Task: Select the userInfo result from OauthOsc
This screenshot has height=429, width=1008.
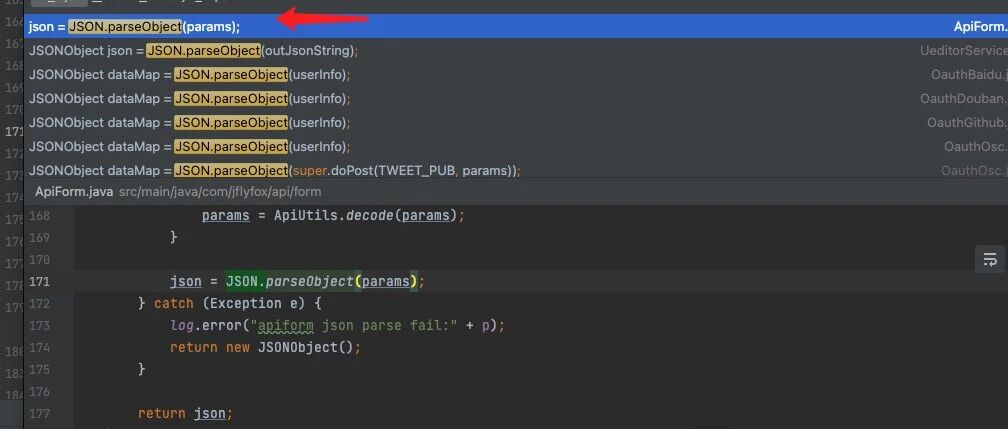Action: (516, 147)
